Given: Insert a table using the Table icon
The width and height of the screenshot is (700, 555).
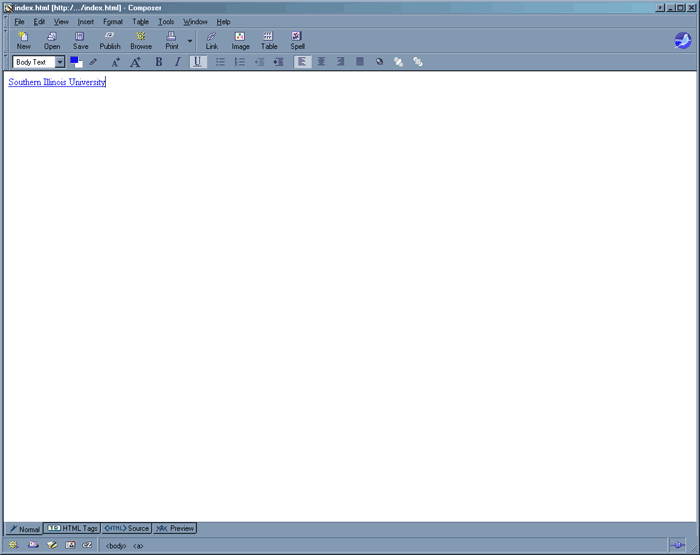Looking at the screenshot, I should (x=269, y=40).
